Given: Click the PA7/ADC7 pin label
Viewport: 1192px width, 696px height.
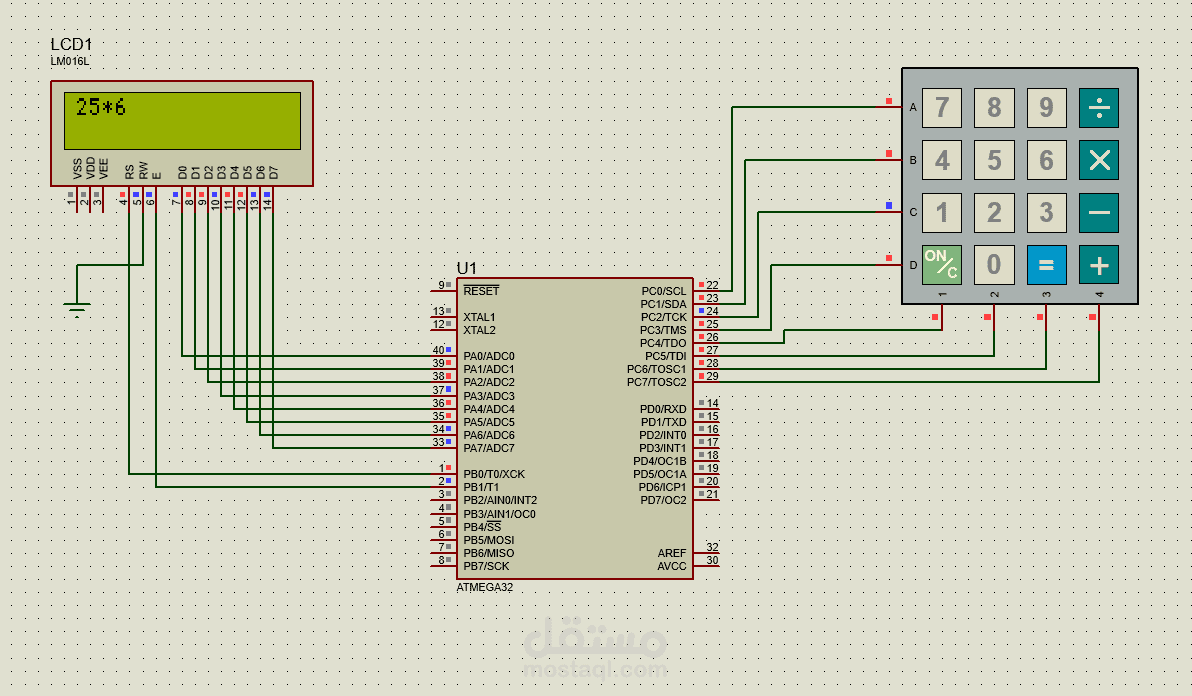Looking at the screenshot, I should click(489, 448).
